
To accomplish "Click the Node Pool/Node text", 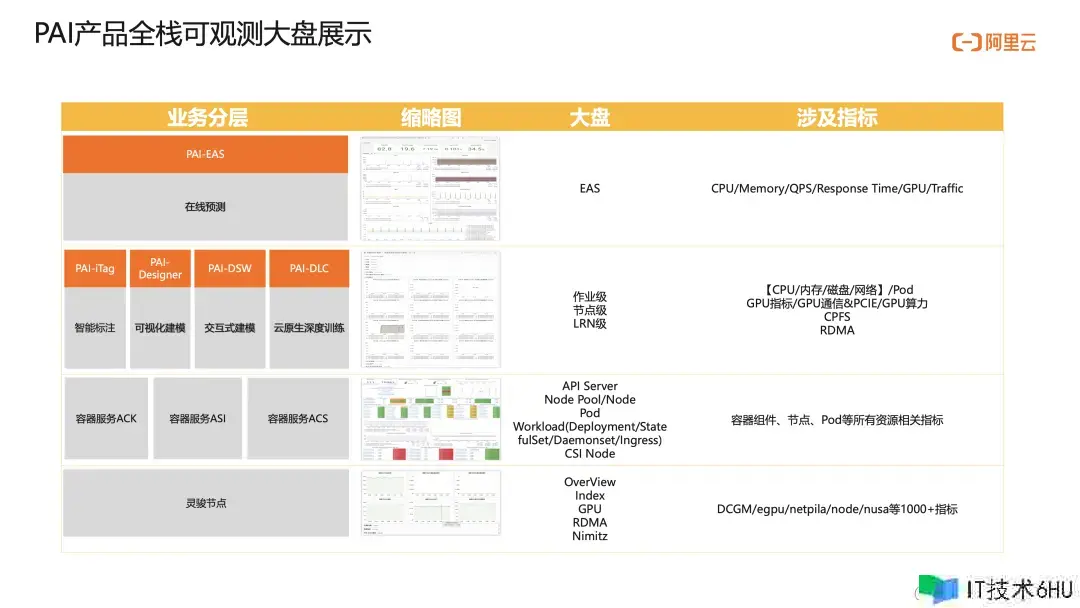I will tap(590, 399).
